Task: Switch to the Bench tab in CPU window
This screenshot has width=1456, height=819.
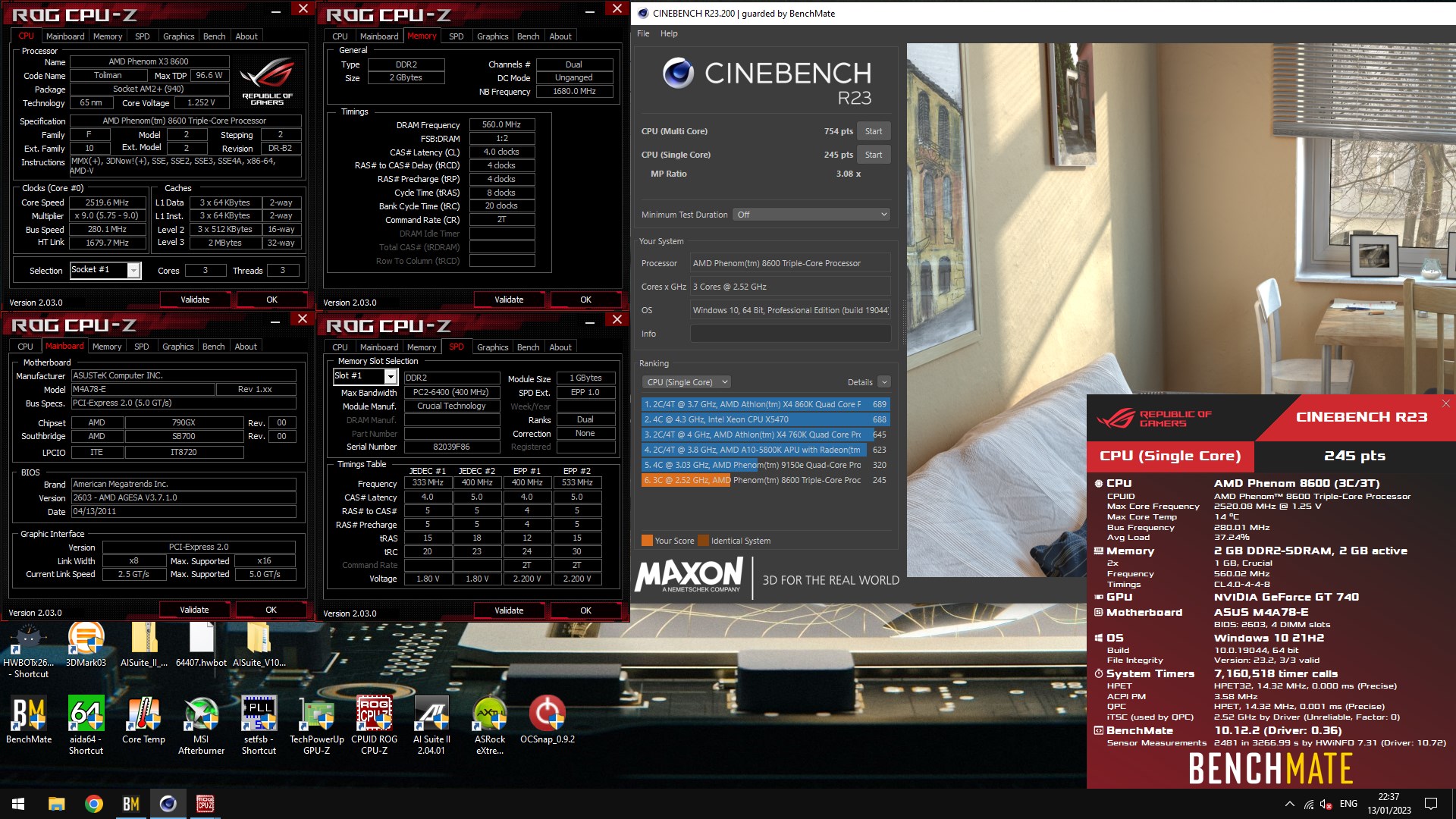Action: 214,36
